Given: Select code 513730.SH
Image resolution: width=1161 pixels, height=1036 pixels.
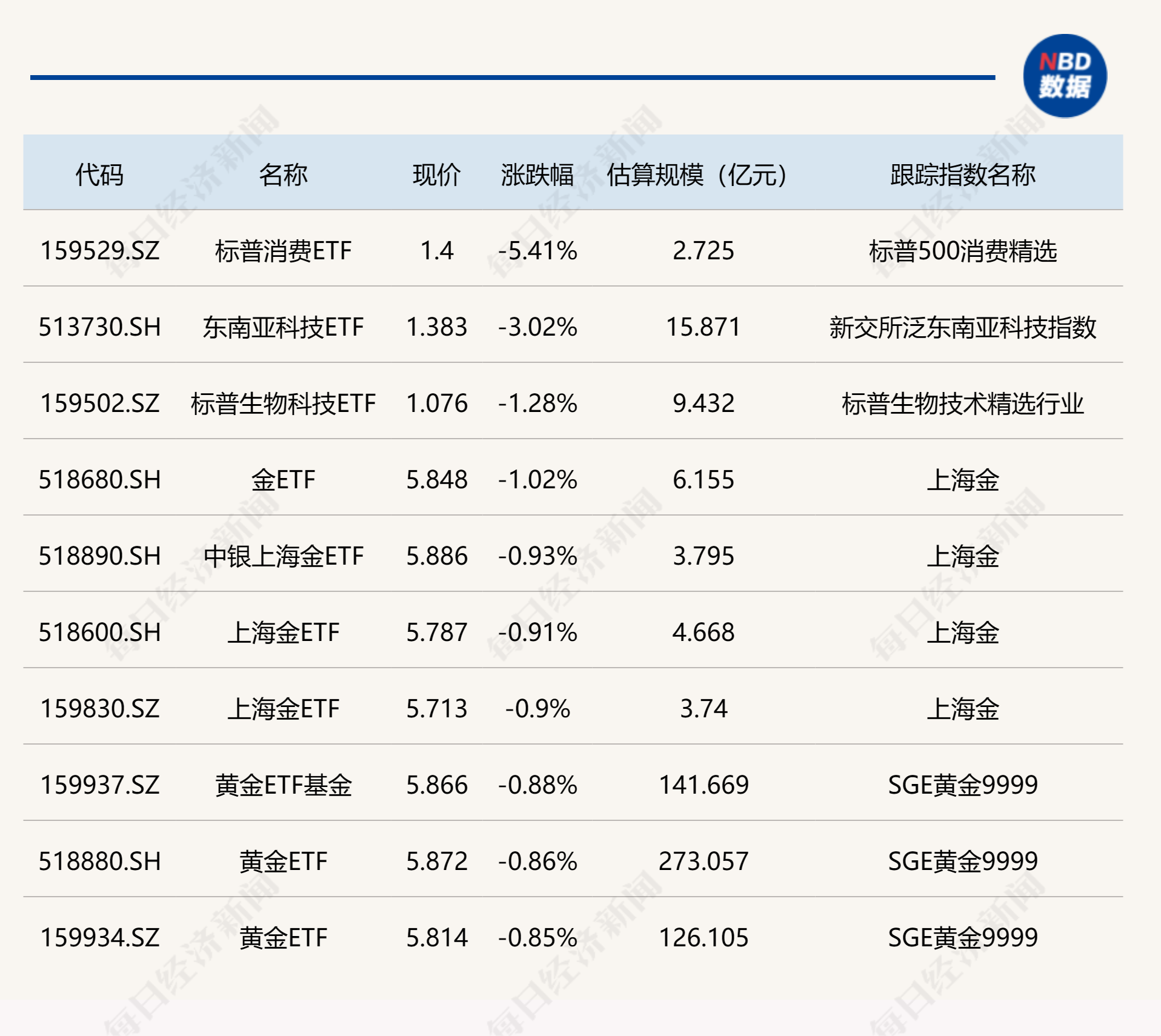Looking at the screenshot, I should 99,327.
